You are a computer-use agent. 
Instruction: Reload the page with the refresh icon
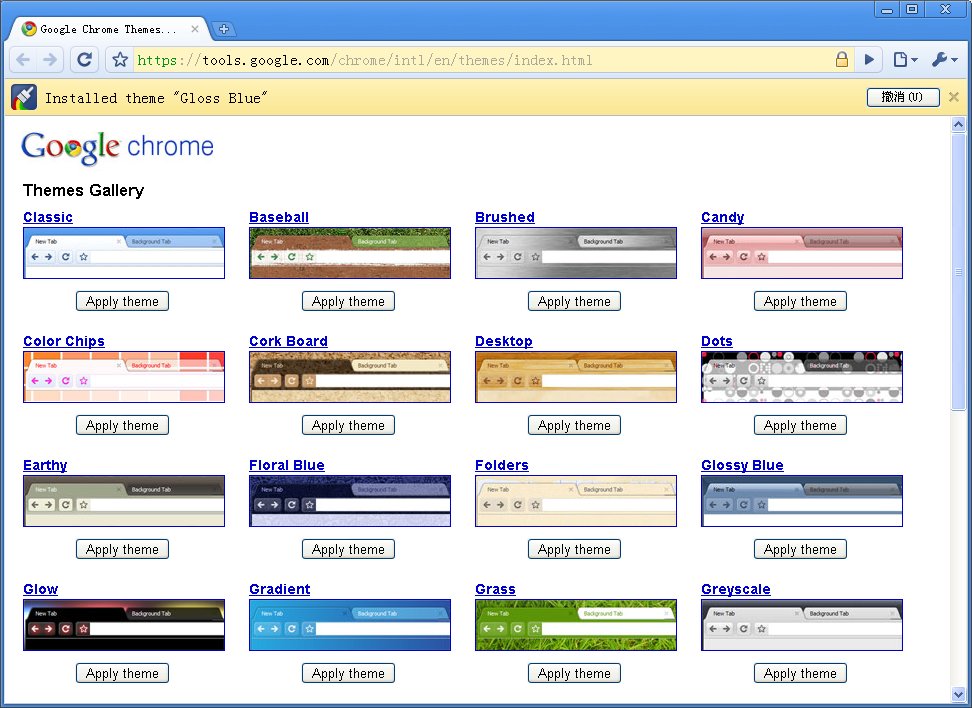click(85, 60)
